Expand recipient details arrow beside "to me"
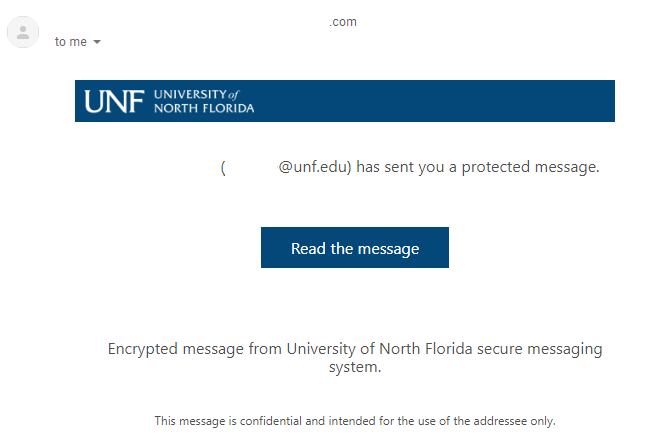654x446 pixels. pos(97,42)
